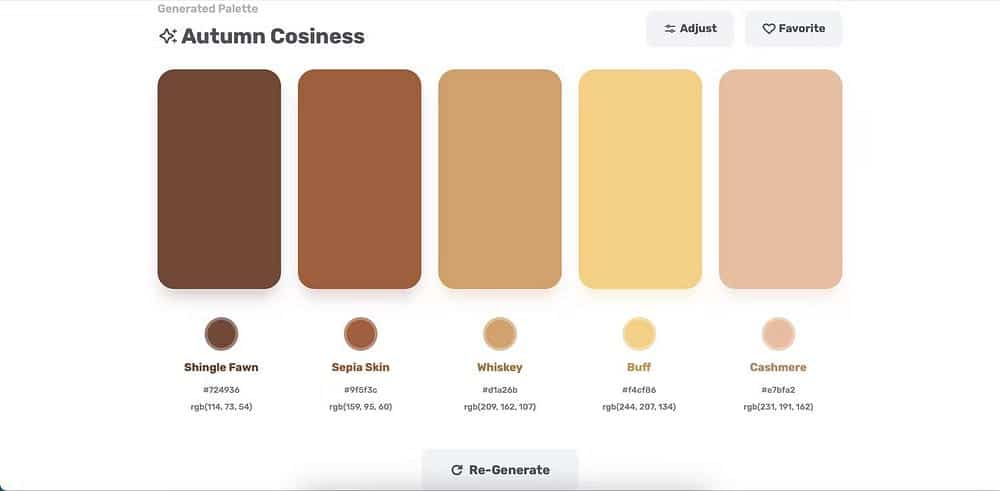The width and height of the screenshot is (1000, 491).
Task: Click the refresh icon in Re-Generate button
Action: pyautogui.click(x=457, y=470)
